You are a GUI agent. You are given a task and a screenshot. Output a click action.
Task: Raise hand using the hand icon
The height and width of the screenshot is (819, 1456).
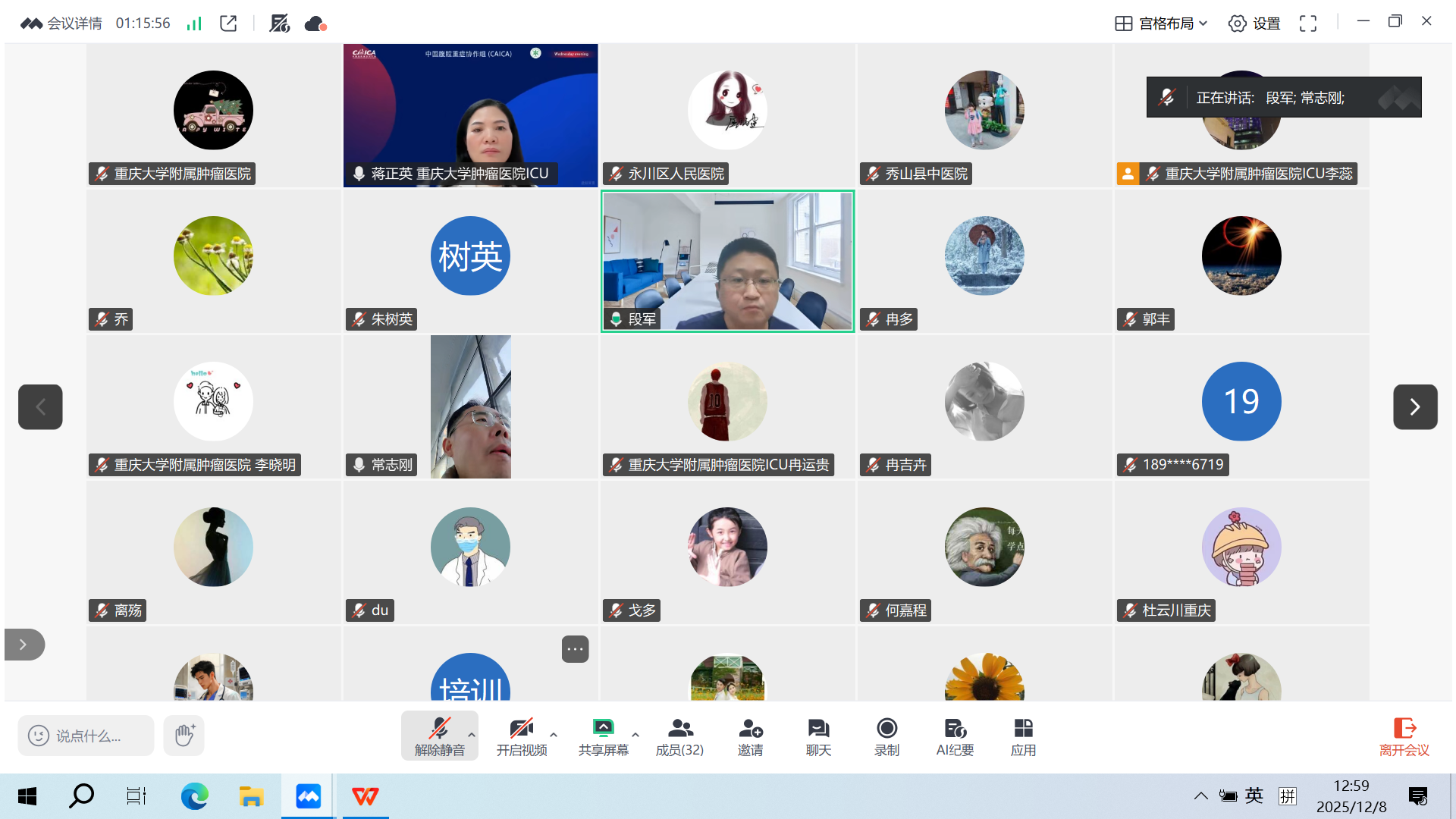183,735
